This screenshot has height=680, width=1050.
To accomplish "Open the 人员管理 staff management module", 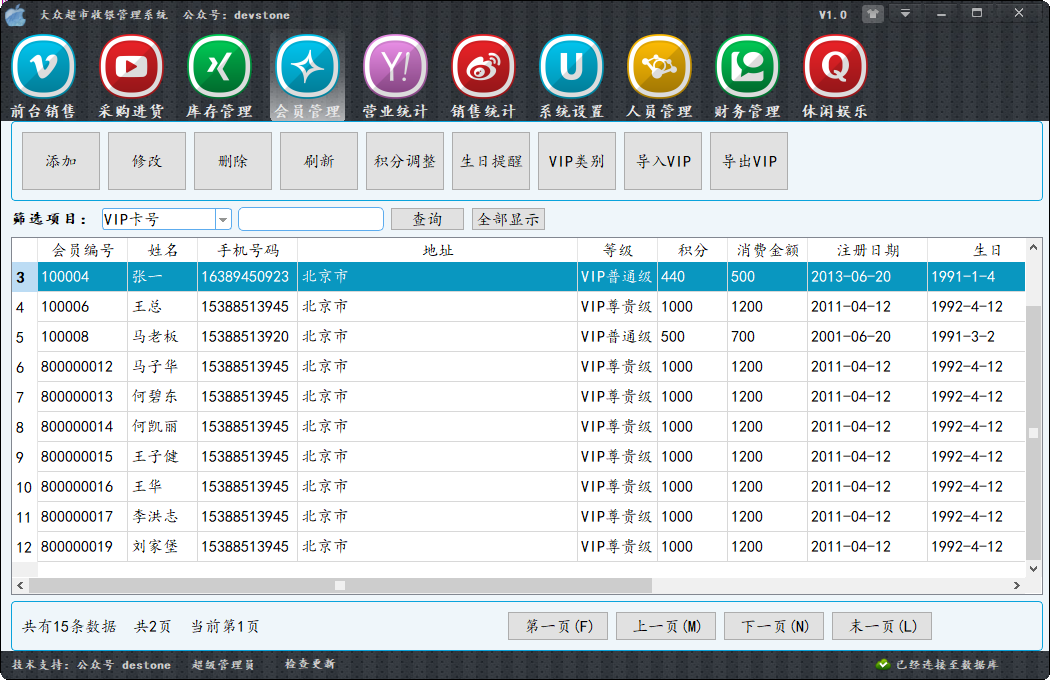I will point(659,77).
